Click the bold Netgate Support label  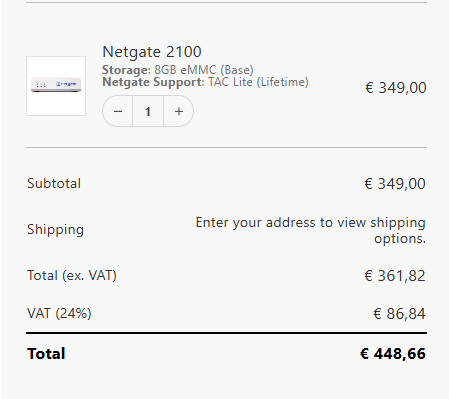(x=153, y=82)
